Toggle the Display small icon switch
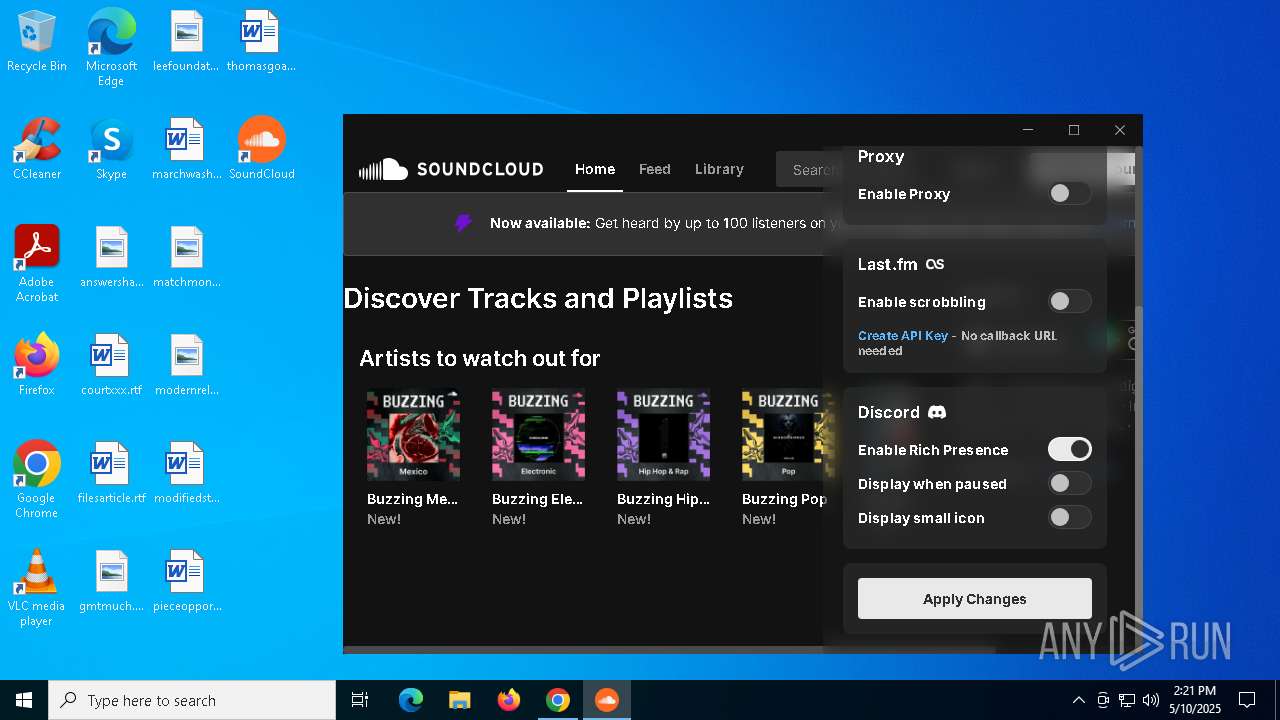 [1069, 517]
